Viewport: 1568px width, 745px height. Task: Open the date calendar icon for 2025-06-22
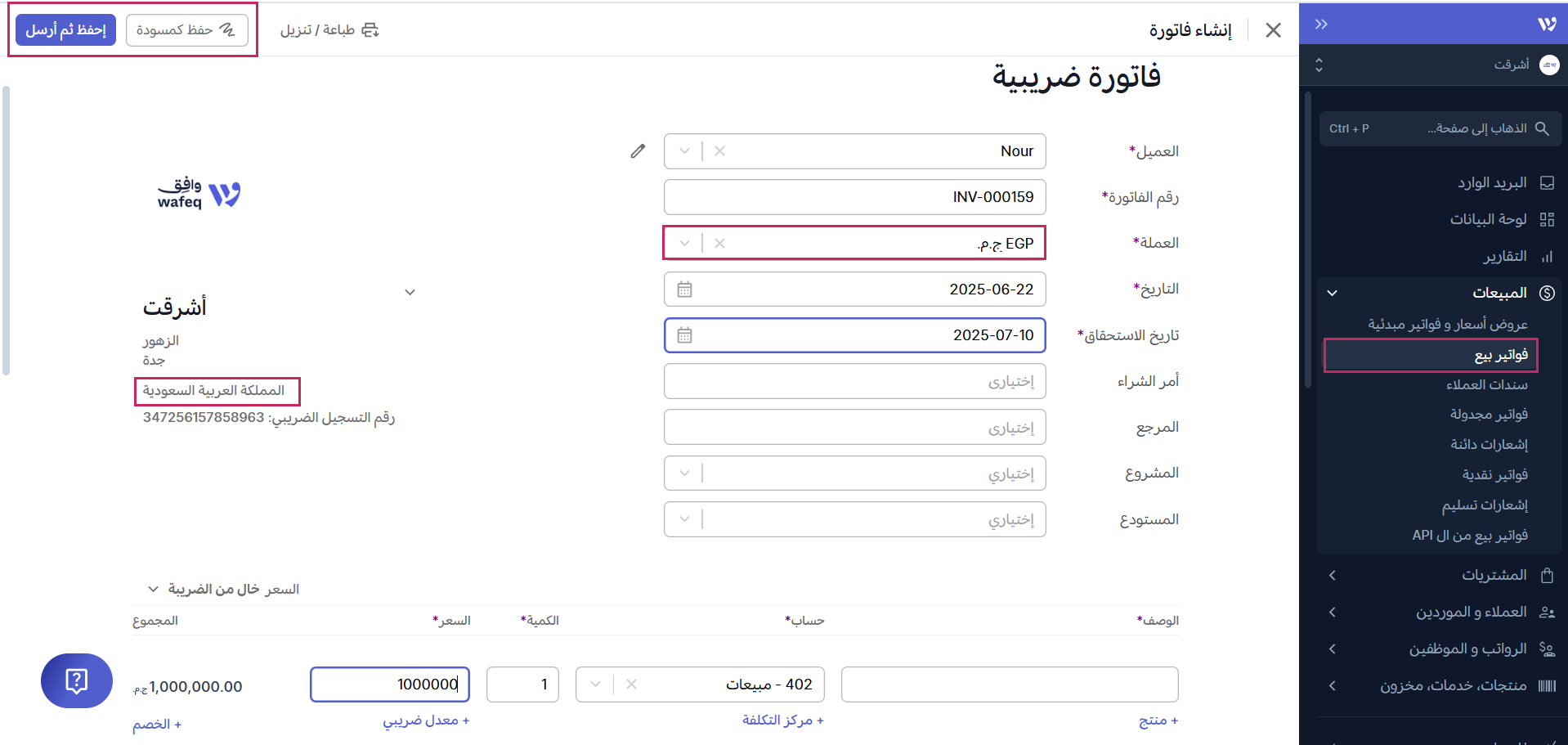click(685, 289)
